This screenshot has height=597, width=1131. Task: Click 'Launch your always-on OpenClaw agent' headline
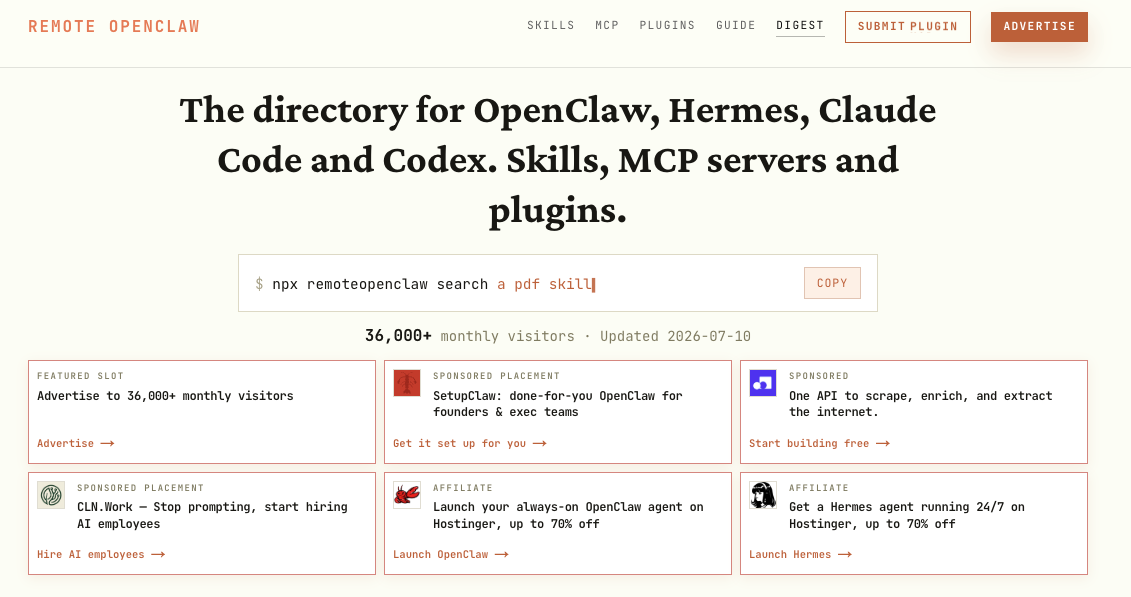pyautogui.click(x=568, y=516)
